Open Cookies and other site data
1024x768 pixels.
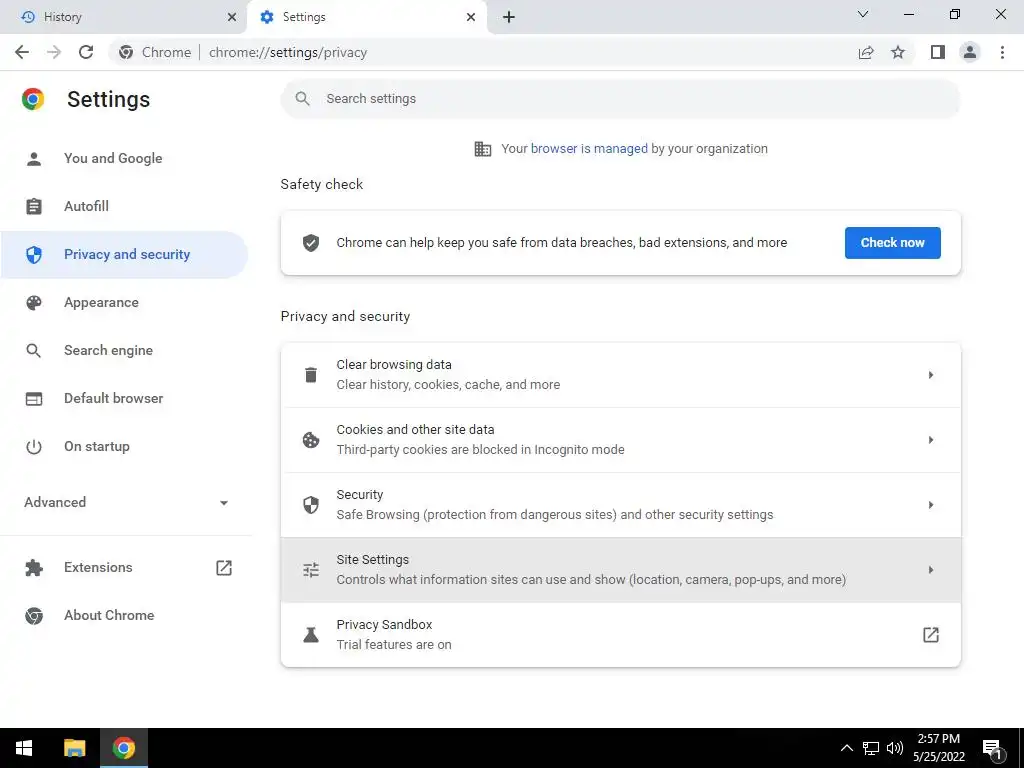click(x=620, y=440)
